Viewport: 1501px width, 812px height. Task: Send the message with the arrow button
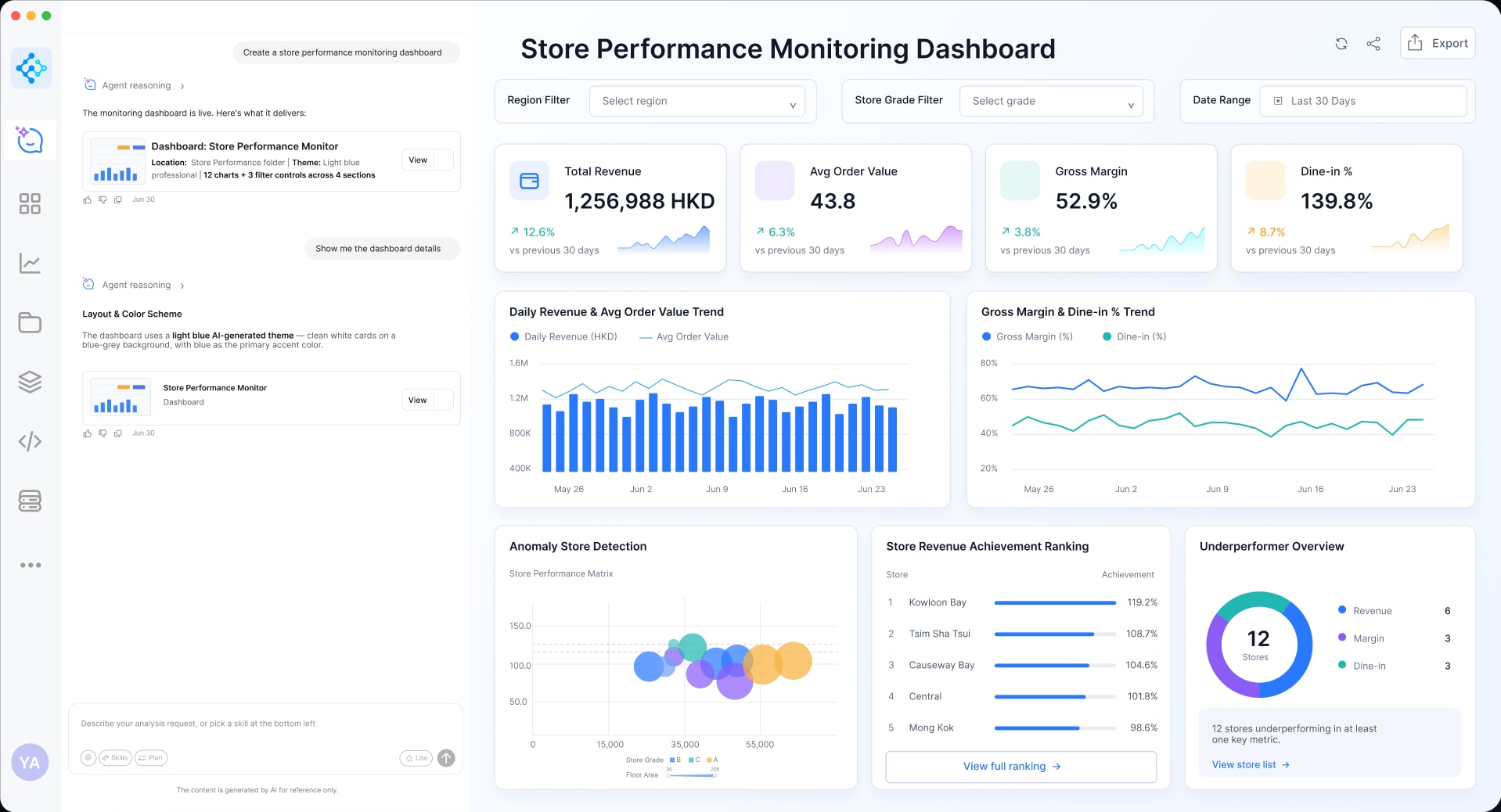point(446,757)
